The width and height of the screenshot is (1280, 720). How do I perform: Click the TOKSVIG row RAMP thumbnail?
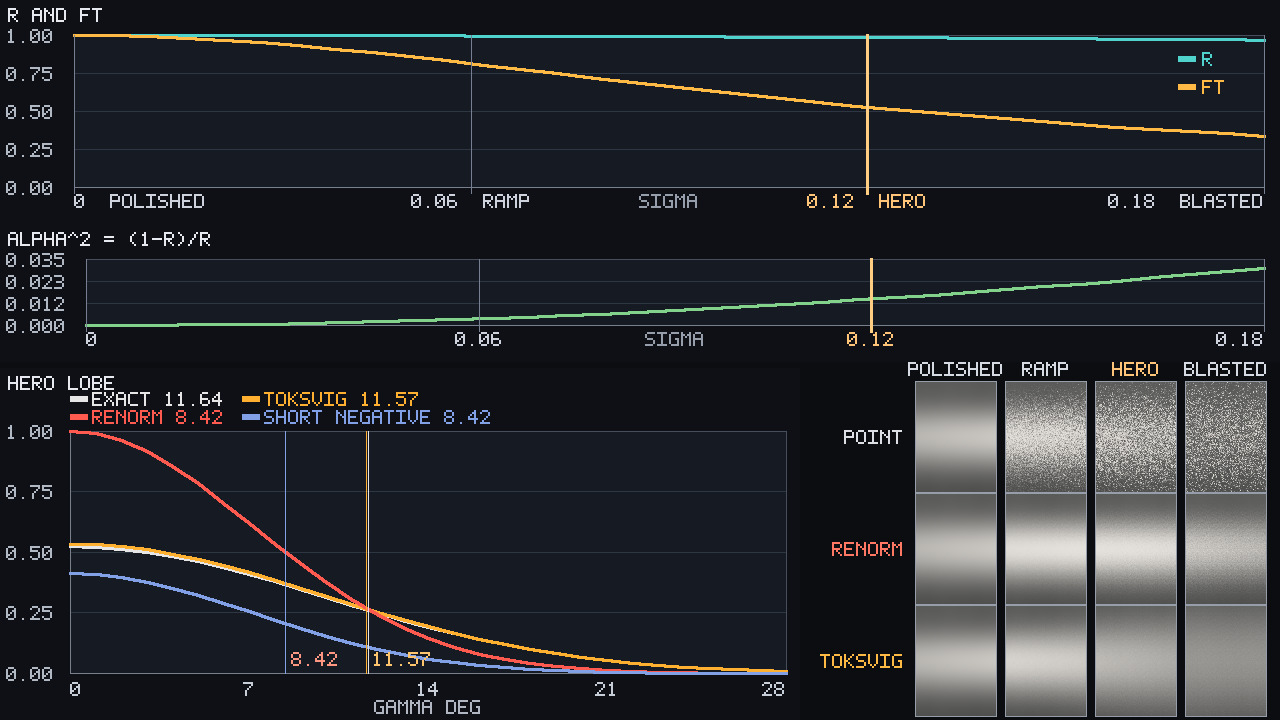[x=1046, y=661]
